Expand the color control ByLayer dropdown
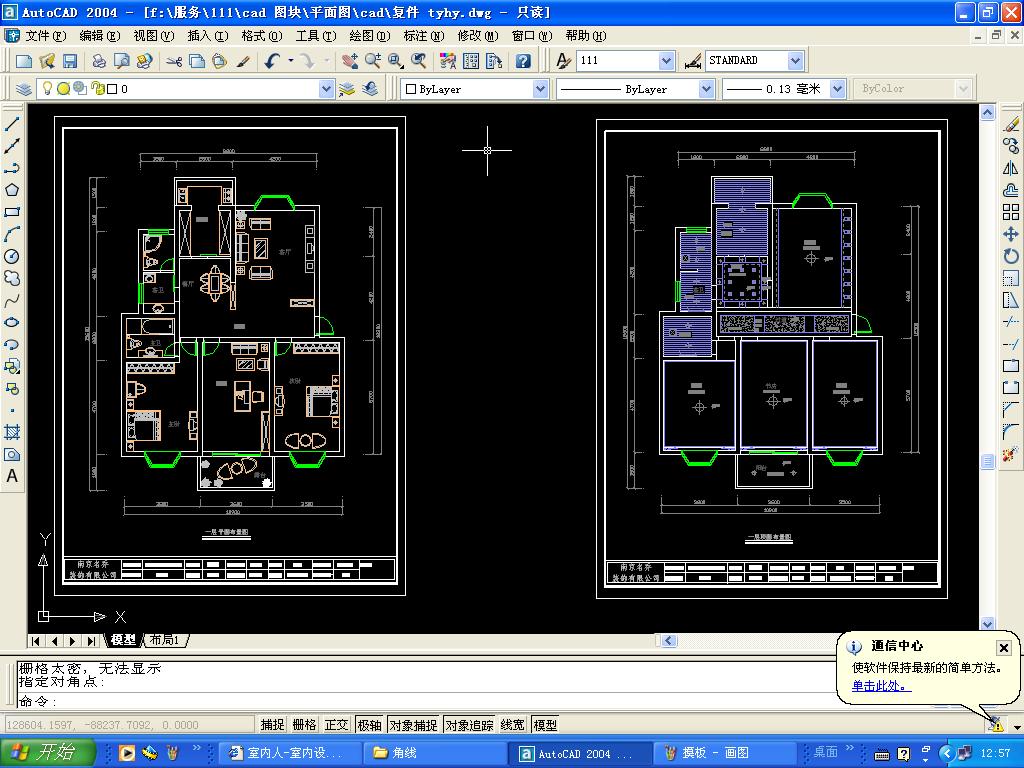 click(540, 89)
